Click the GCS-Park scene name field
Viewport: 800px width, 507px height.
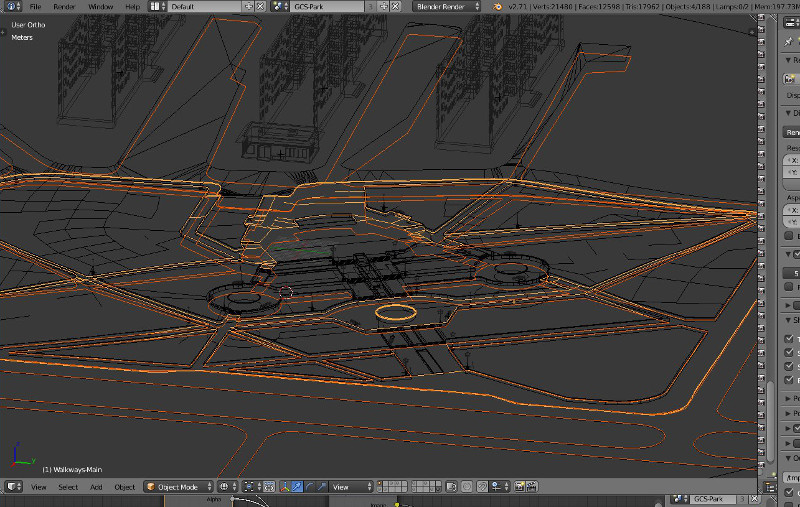(x=328, y=7)
